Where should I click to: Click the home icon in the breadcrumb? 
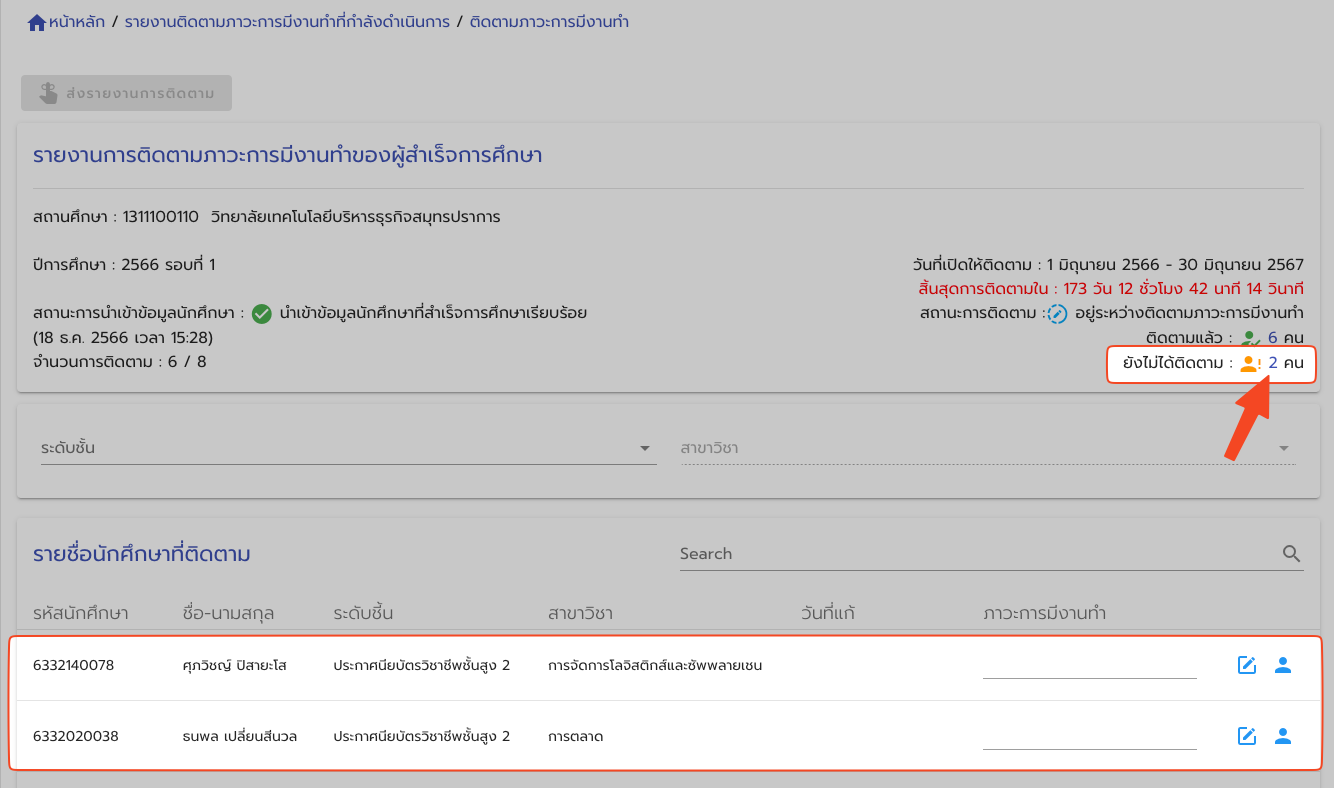coord(37,22)
